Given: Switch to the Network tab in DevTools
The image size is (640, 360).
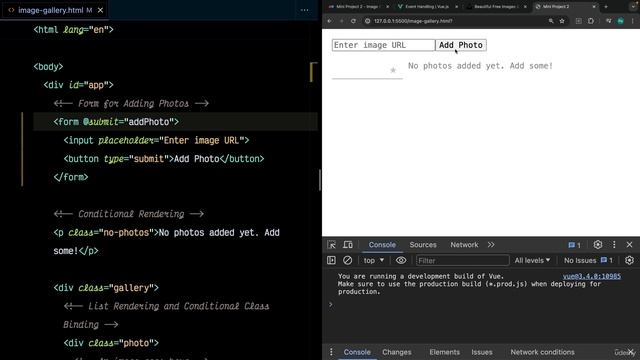Looking at the screenshot, I should point(464,244).
